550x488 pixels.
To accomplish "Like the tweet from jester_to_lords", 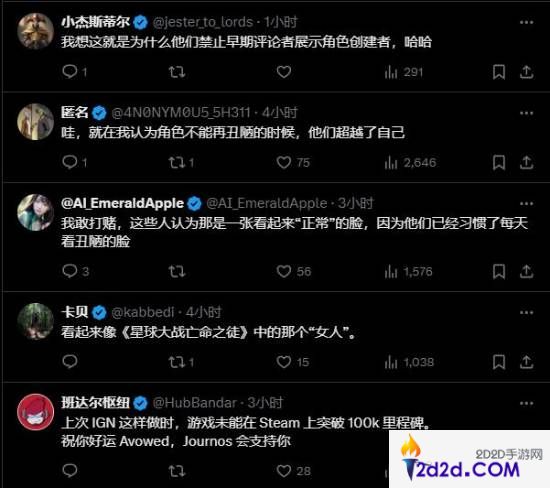I will pyautogui.click(x=284, y=72).
